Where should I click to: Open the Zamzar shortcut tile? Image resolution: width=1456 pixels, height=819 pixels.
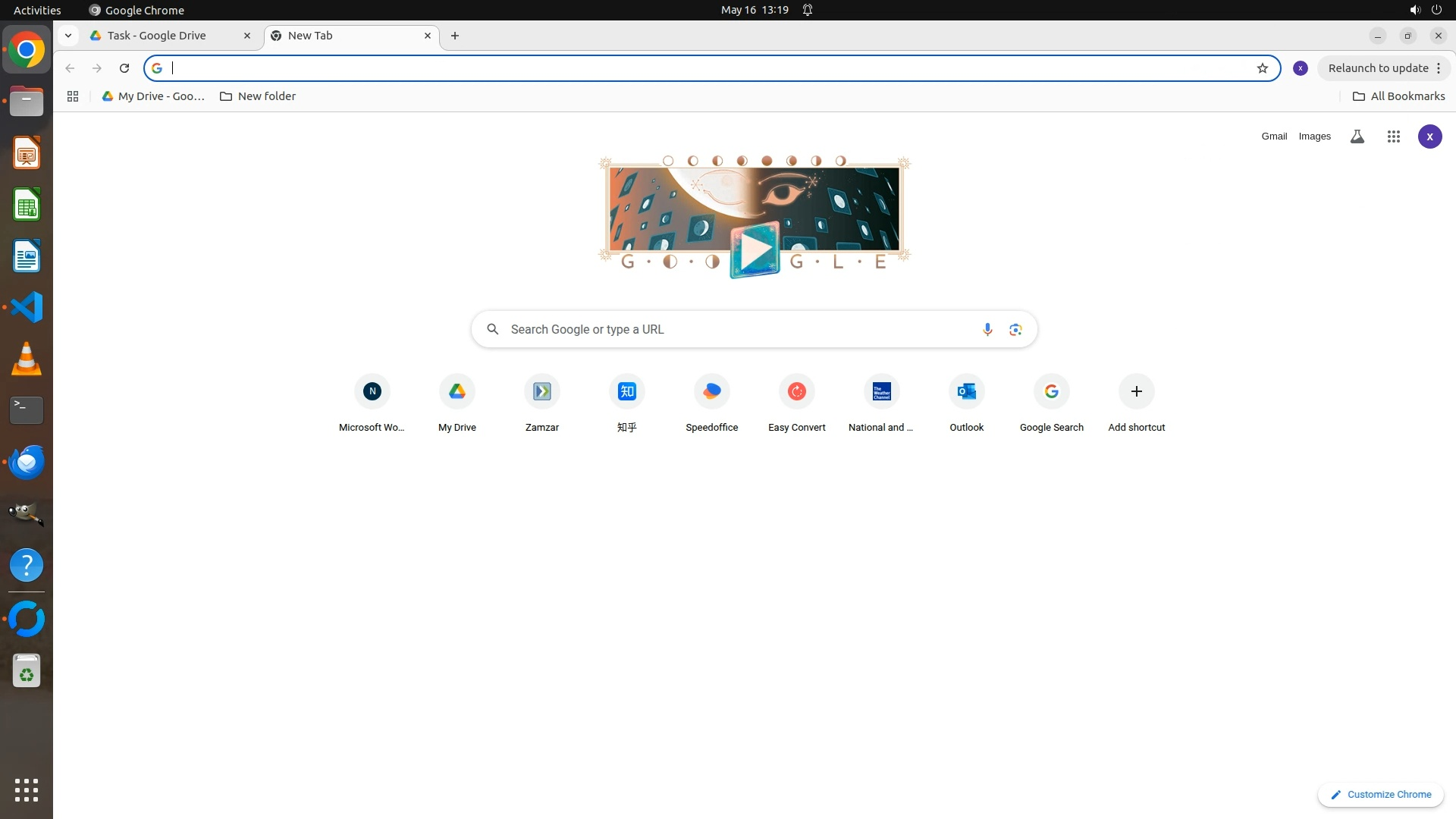[x=541, y=392]
